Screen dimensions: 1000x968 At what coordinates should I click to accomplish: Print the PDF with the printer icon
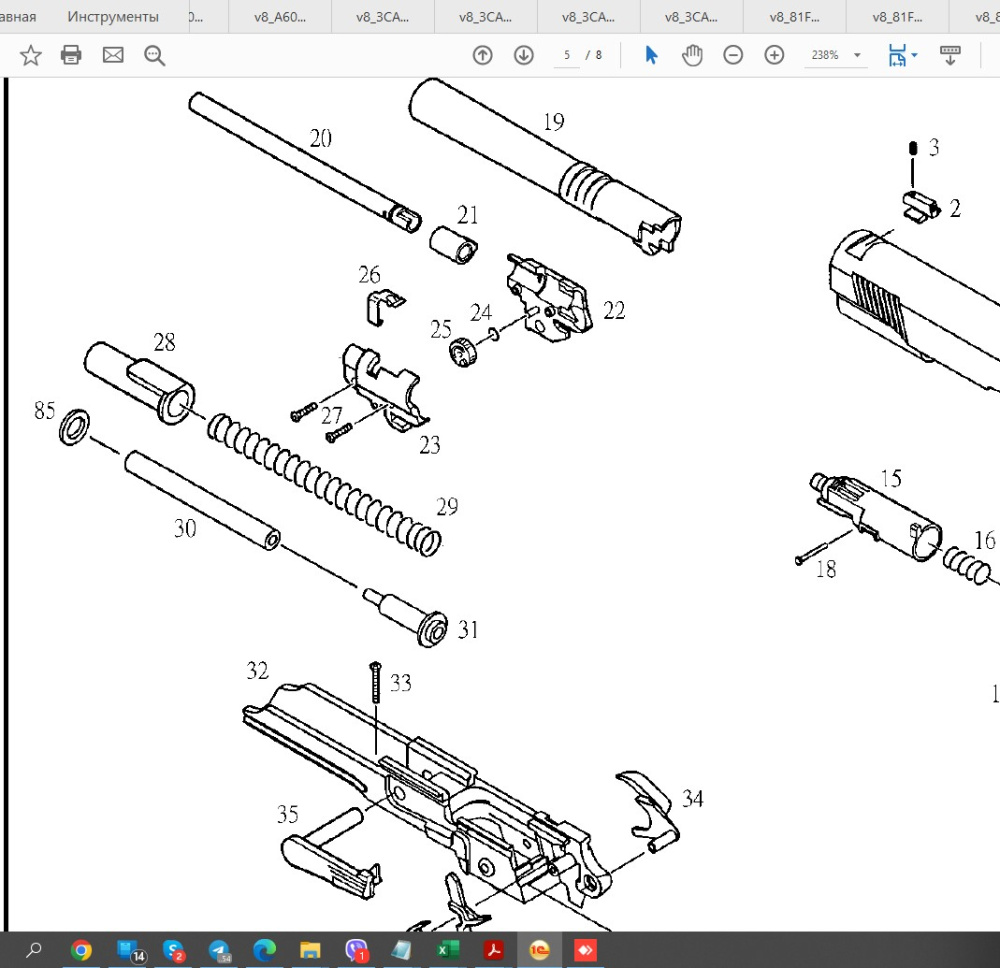point(71,55)
